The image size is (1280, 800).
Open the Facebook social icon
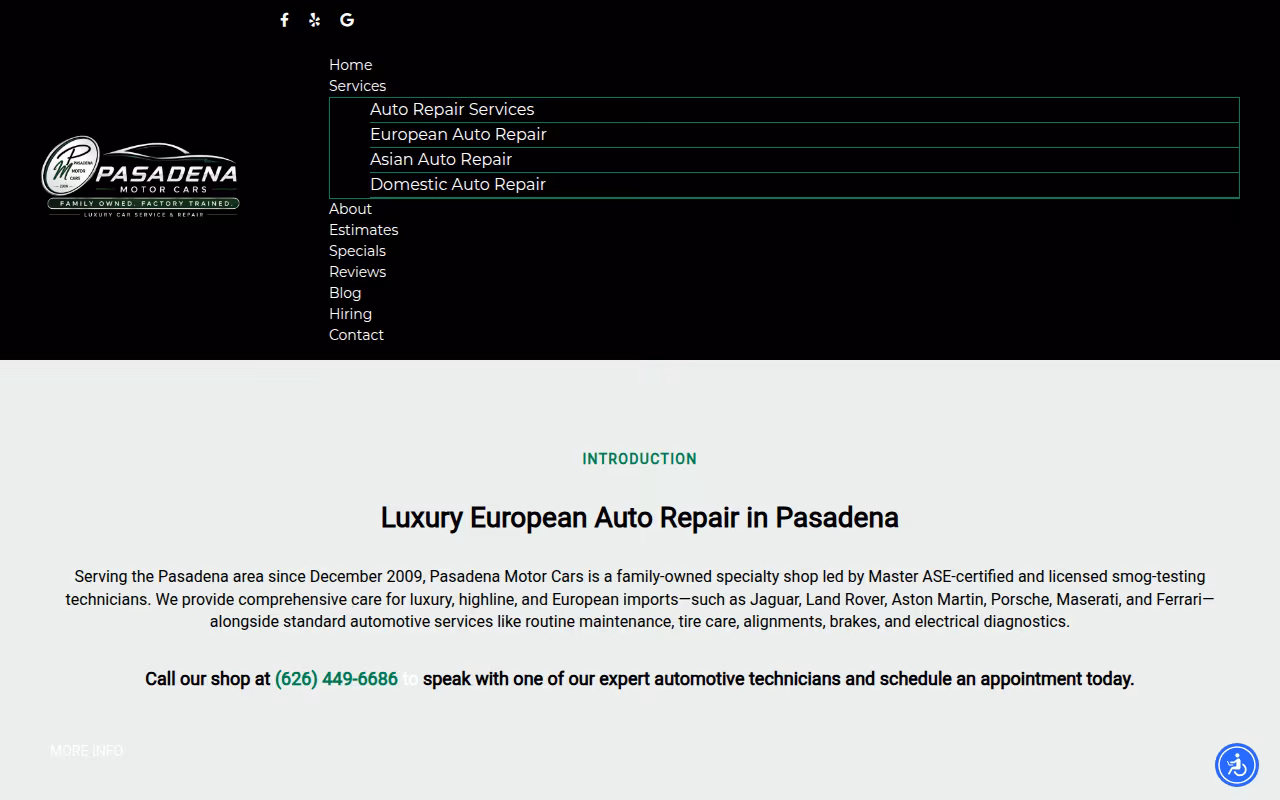pyautogui.click(x=284, y=20)
